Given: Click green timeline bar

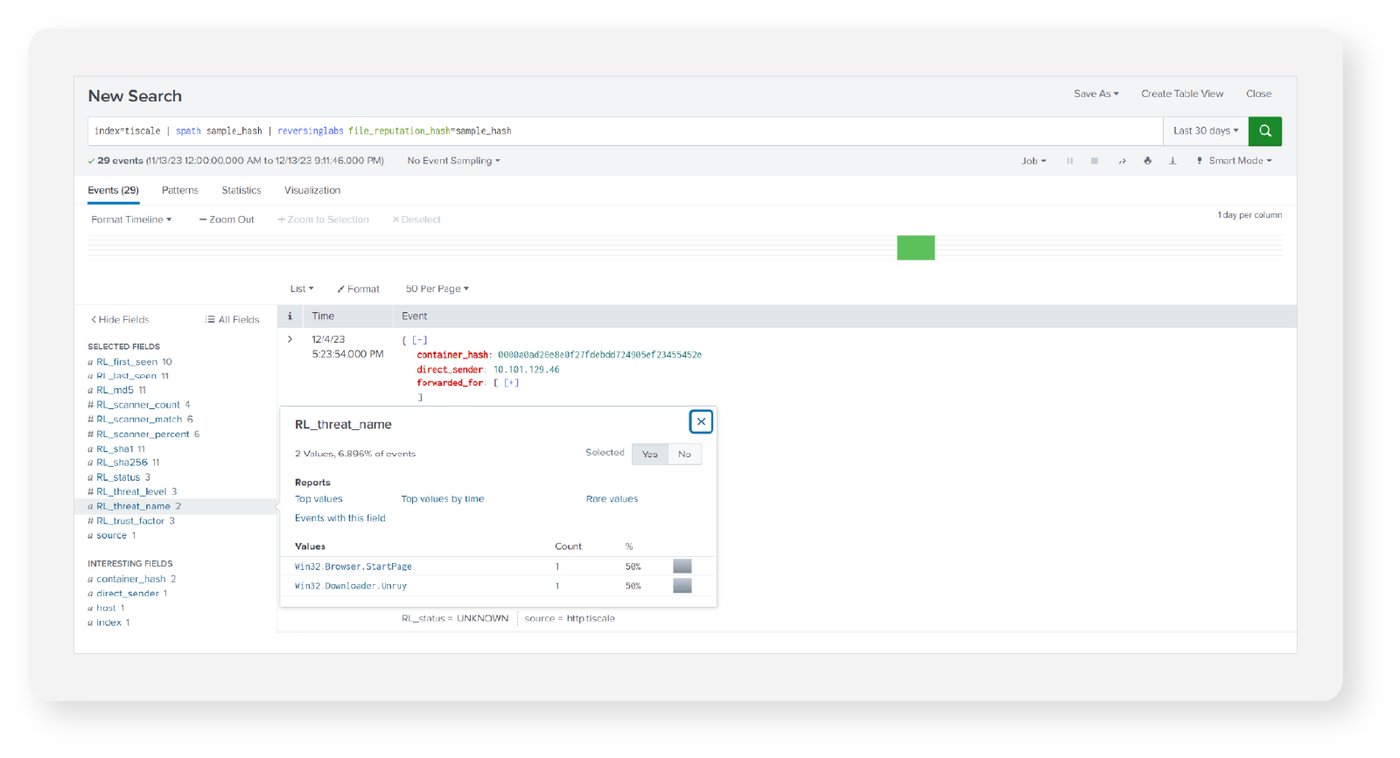Looking at the screenshot, I should tap(915, 247).
